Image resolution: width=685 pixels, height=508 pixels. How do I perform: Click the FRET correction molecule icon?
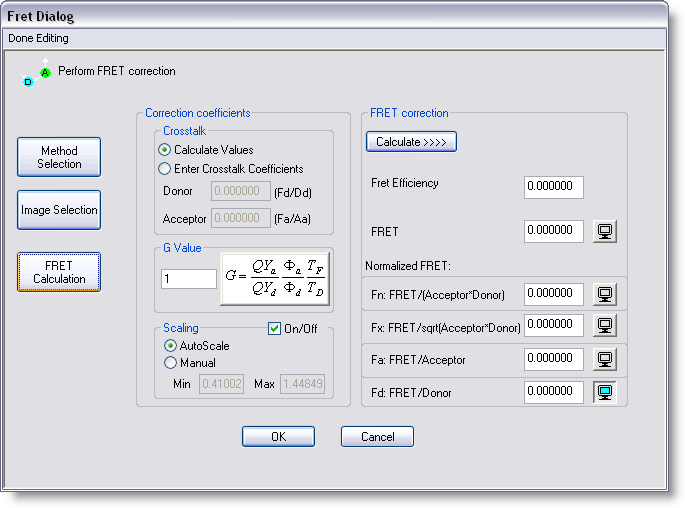(37, 73)
